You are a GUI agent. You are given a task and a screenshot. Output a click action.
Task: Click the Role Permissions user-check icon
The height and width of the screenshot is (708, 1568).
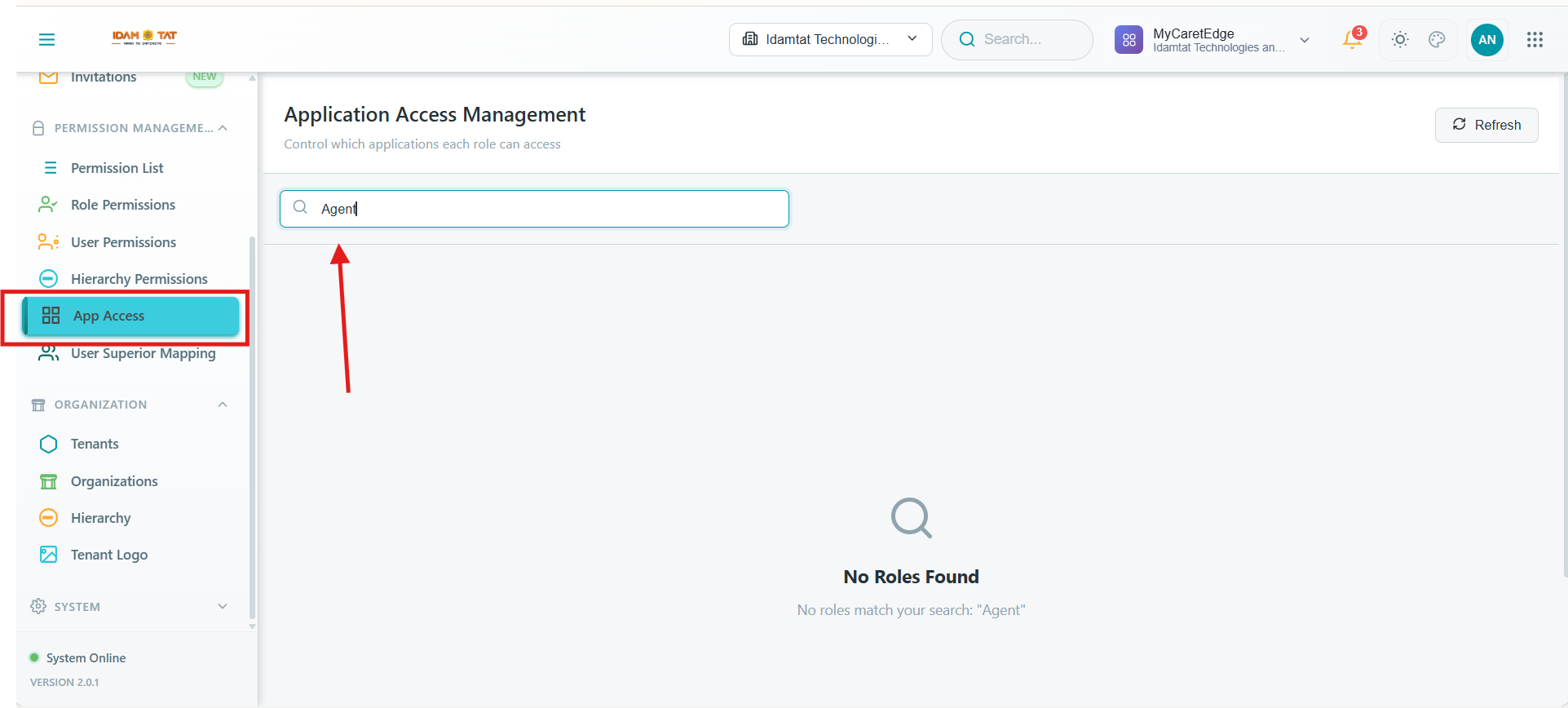[x=48, y=204]
